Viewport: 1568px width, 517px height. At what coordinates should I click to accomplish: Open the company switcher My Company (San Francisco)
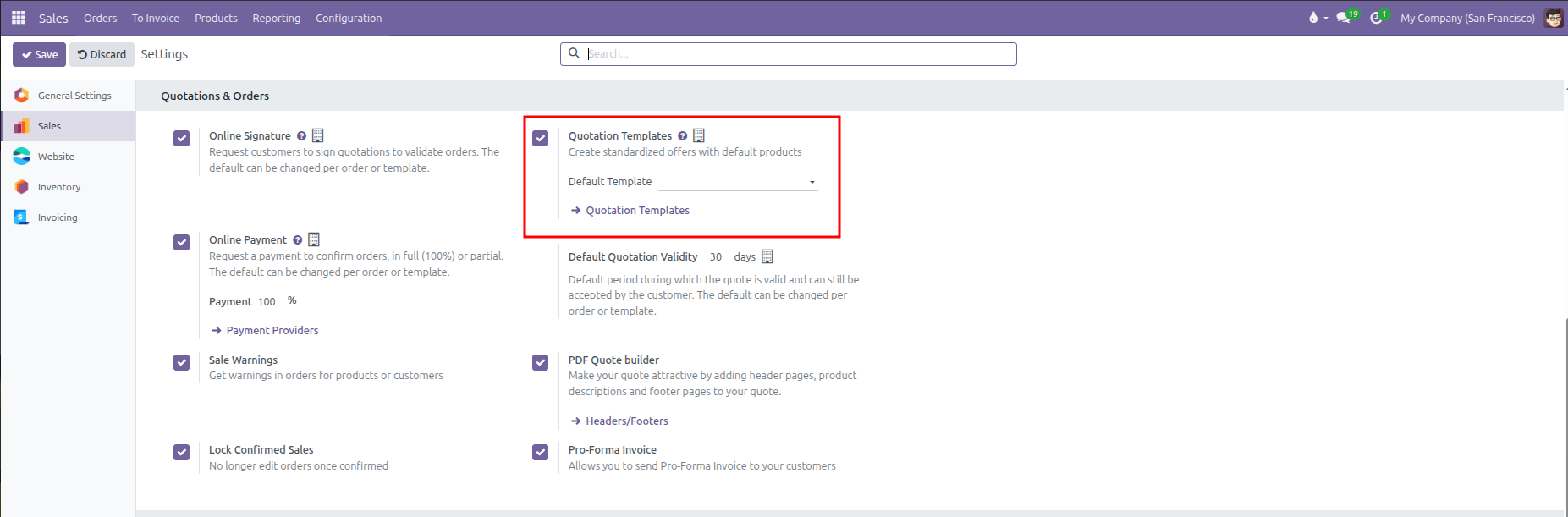coord(1467,18)
